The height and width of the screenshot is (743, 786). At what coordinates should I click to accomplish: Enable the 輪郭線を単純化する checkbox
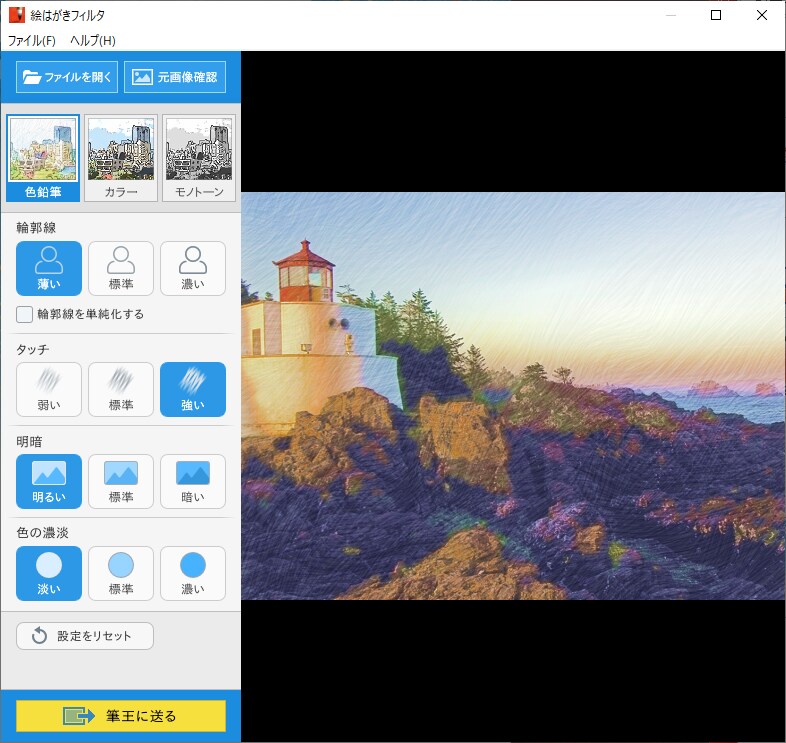pos(25,314)
